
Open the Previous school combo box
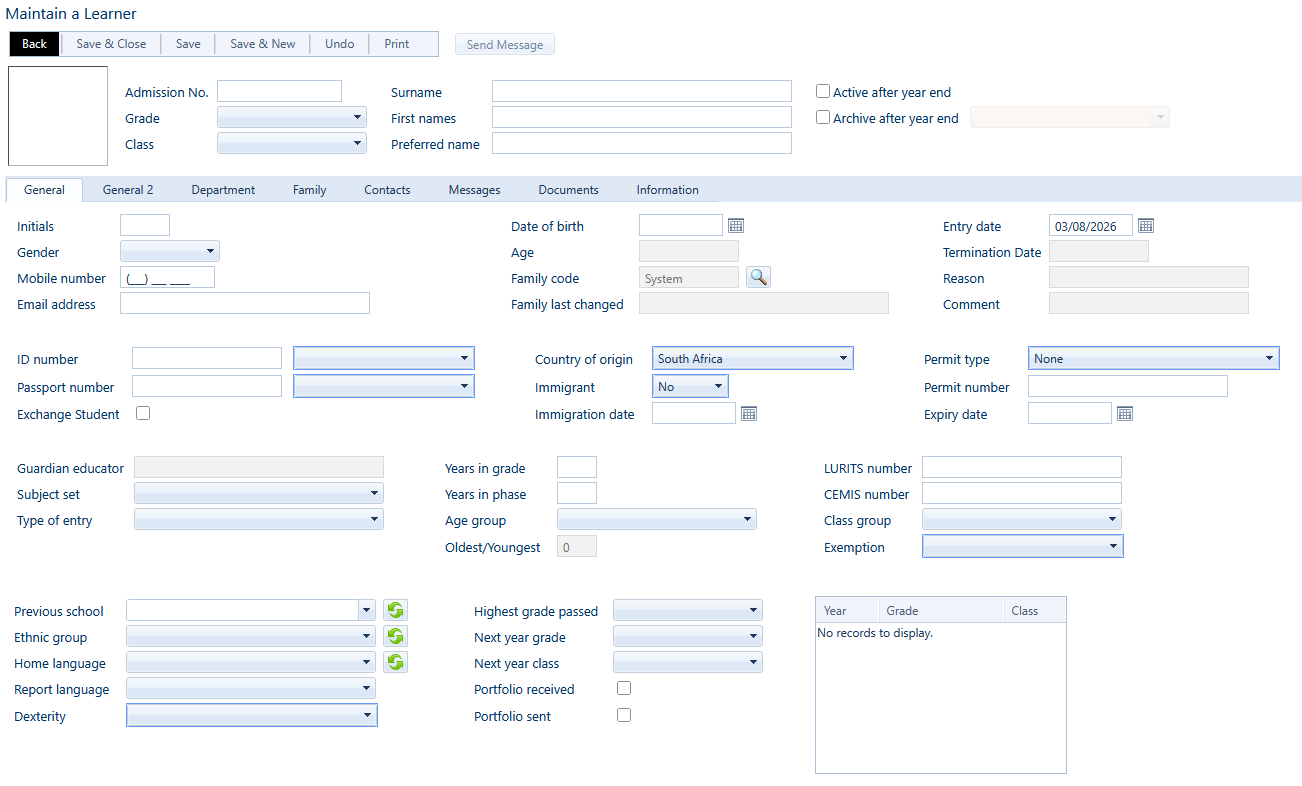point(251,610)
